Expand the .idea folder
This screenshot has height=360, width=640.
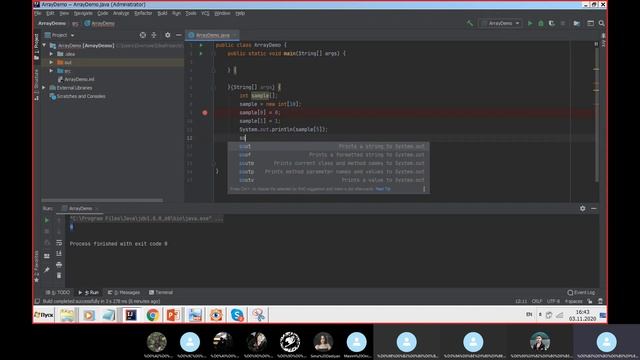click(x=51, y=54)
